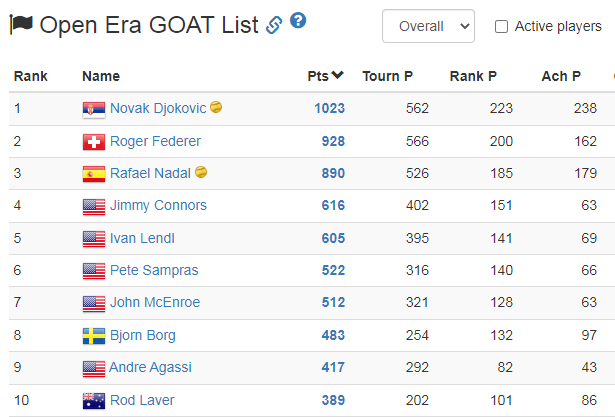Image resolution: width=615 pixels, height=417 pixels.
Task: Click the Swiss flag next to Roger Federer
Action: coord(94,142)
